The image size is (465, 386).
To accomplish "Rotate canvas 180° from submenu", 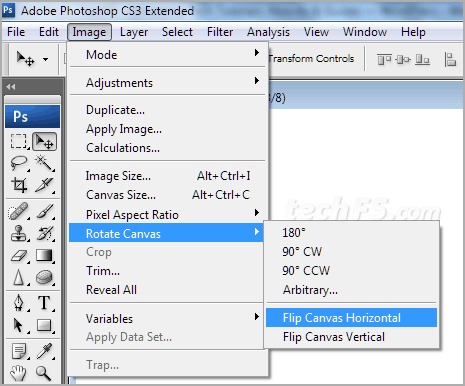I will click(351, 233).
